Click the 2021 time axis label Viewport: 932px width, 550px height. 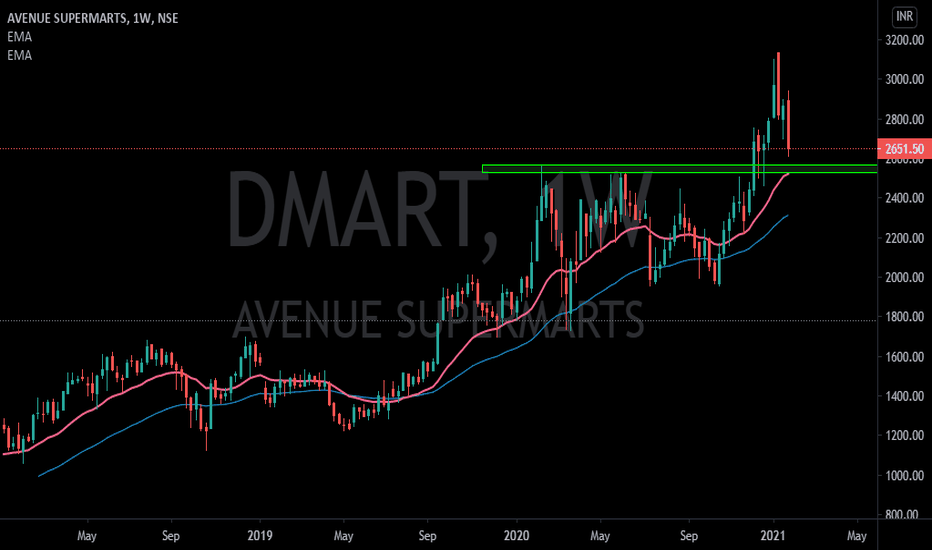(773, 536)
